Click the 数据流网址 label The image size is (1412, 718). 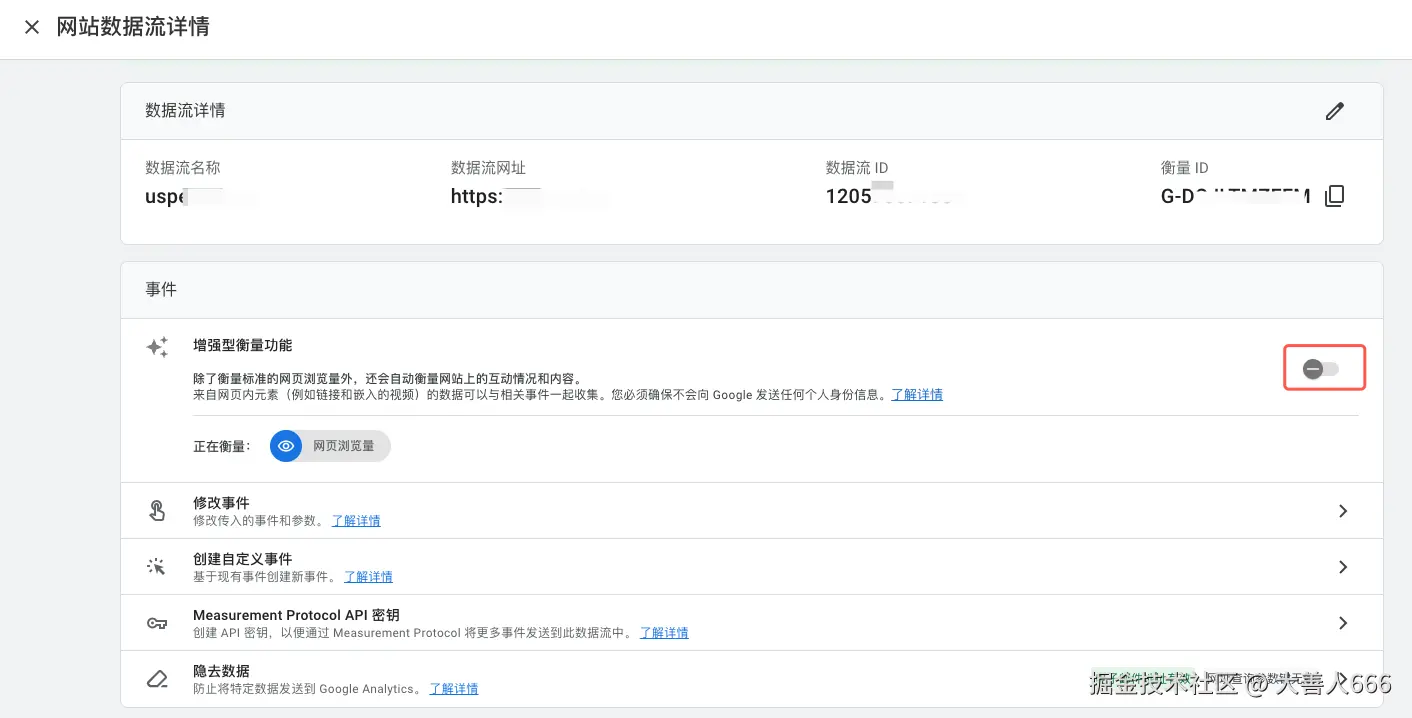coord(488,168)
